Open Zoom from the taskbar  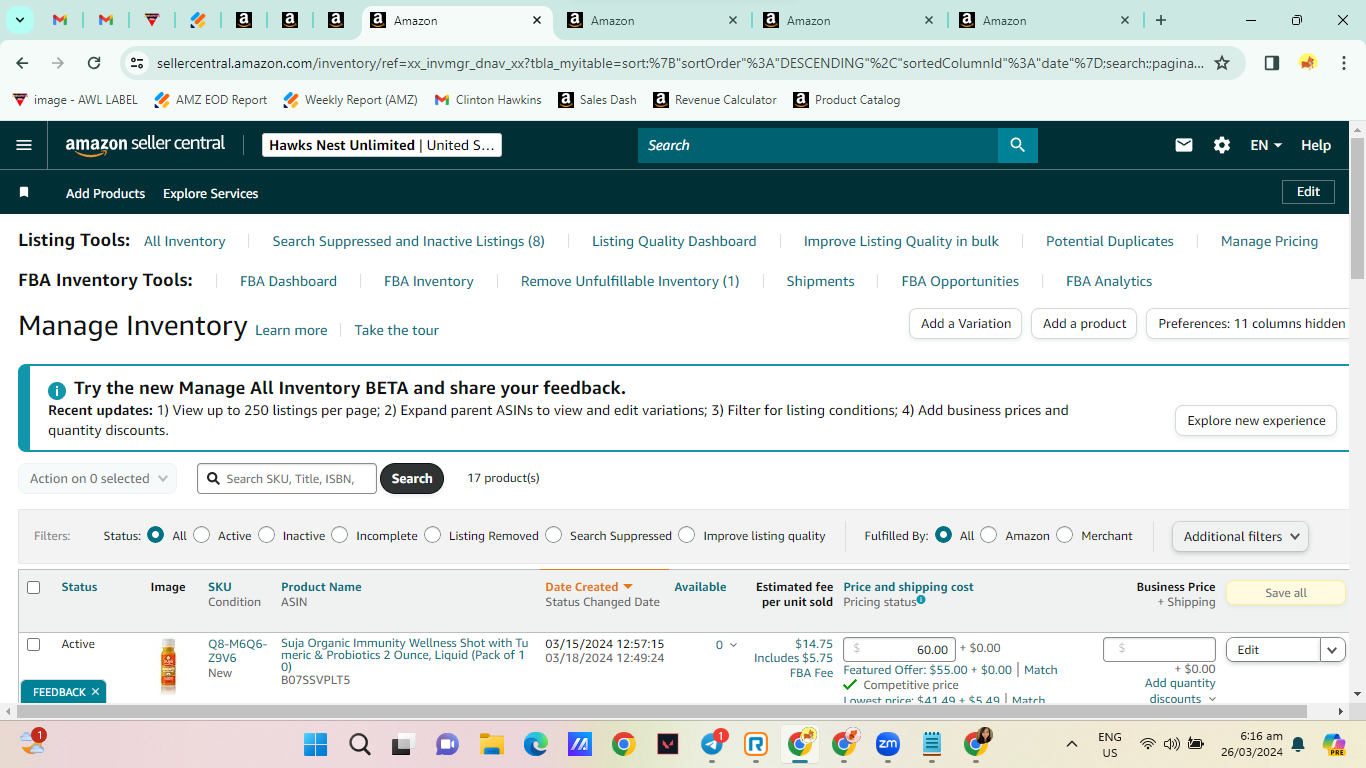click(888, 744)
